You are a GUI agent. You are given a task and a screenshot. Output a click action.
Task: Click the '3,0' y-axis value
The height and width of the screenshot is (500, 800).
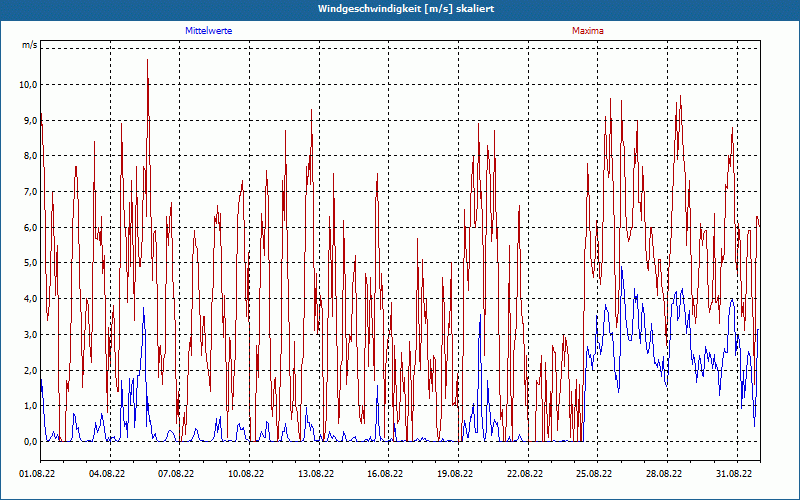[x=30, y=335]
